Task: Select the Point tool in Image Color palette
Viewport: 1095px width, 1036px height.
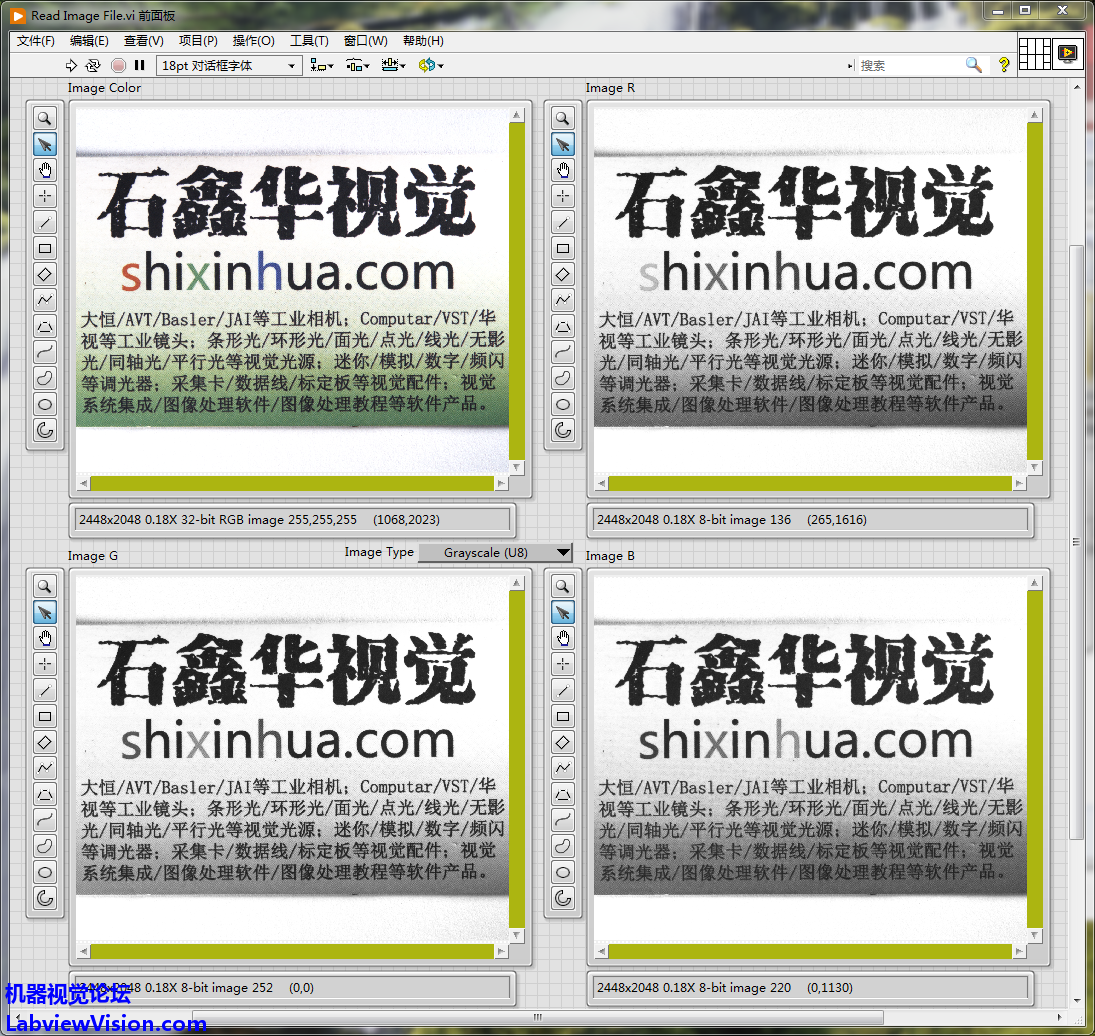Action: click(45, 196)
